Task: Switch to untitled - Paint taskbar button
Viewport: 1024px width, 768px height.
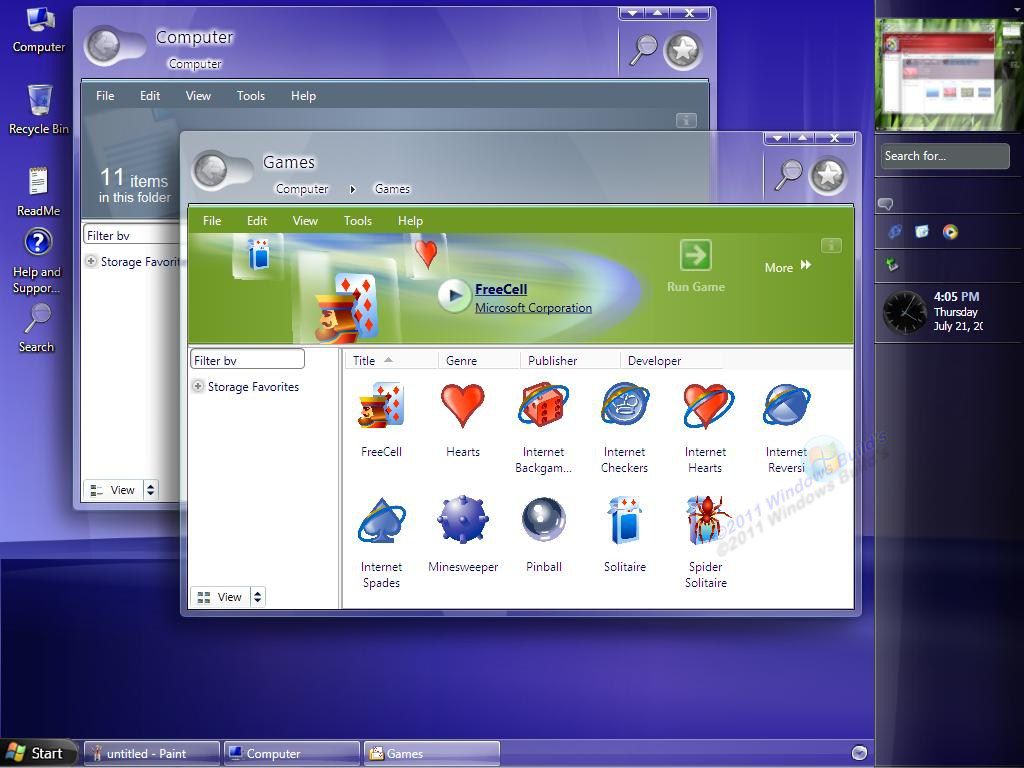Action: coord(152,753)
